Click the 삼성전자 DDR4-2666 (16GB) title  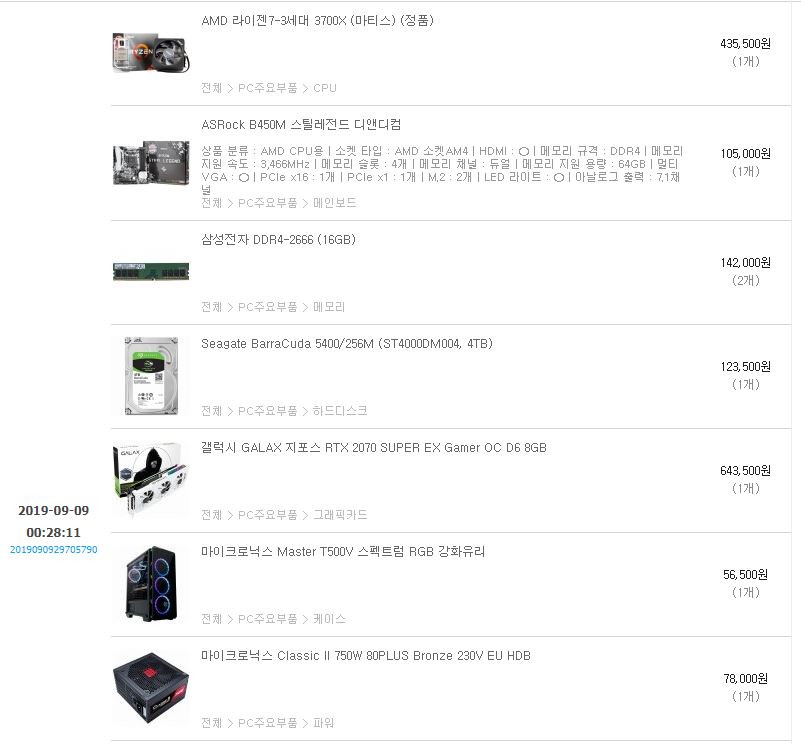(x=278, y=240)
